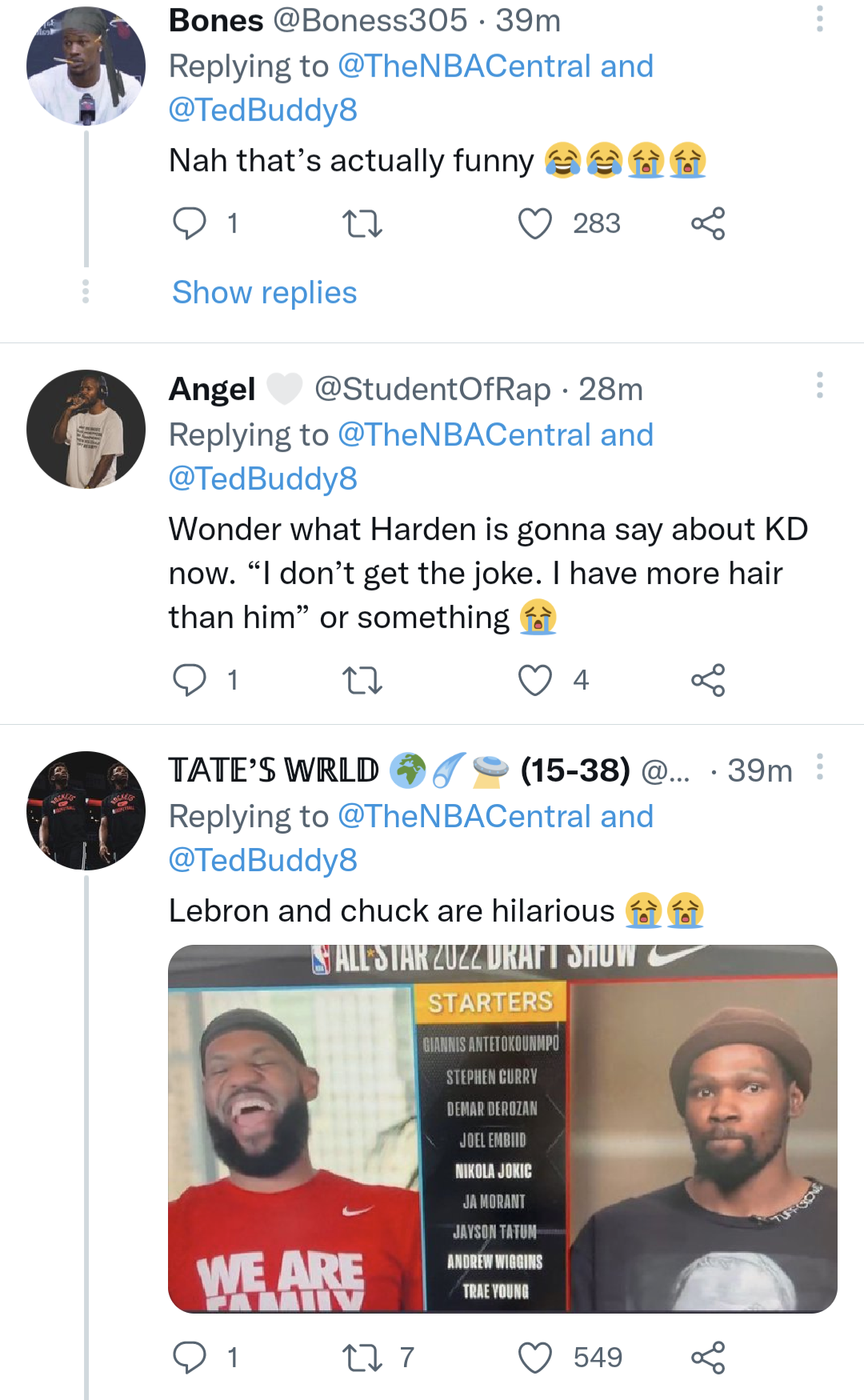Like Bones' 'Nah that's actually funny' tweet
This screenshot has height=1400, width=864.
coord(534,224)
